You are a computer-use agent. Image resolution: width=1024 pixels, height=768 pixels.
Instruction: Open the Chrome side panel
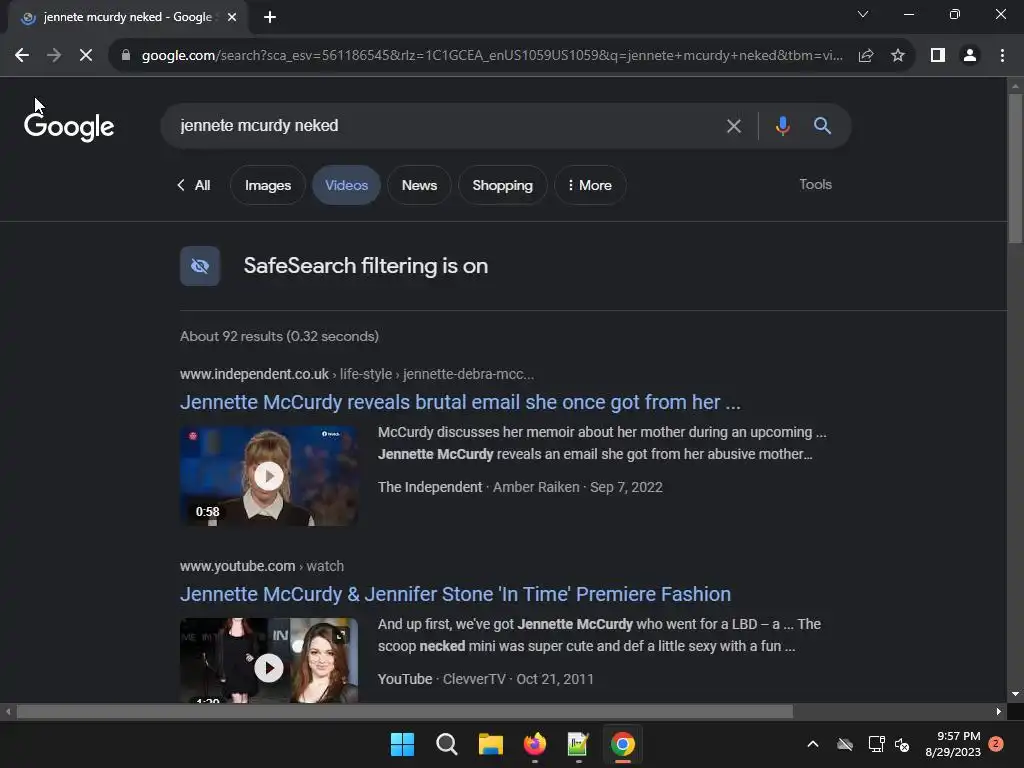tap(938, 56)
